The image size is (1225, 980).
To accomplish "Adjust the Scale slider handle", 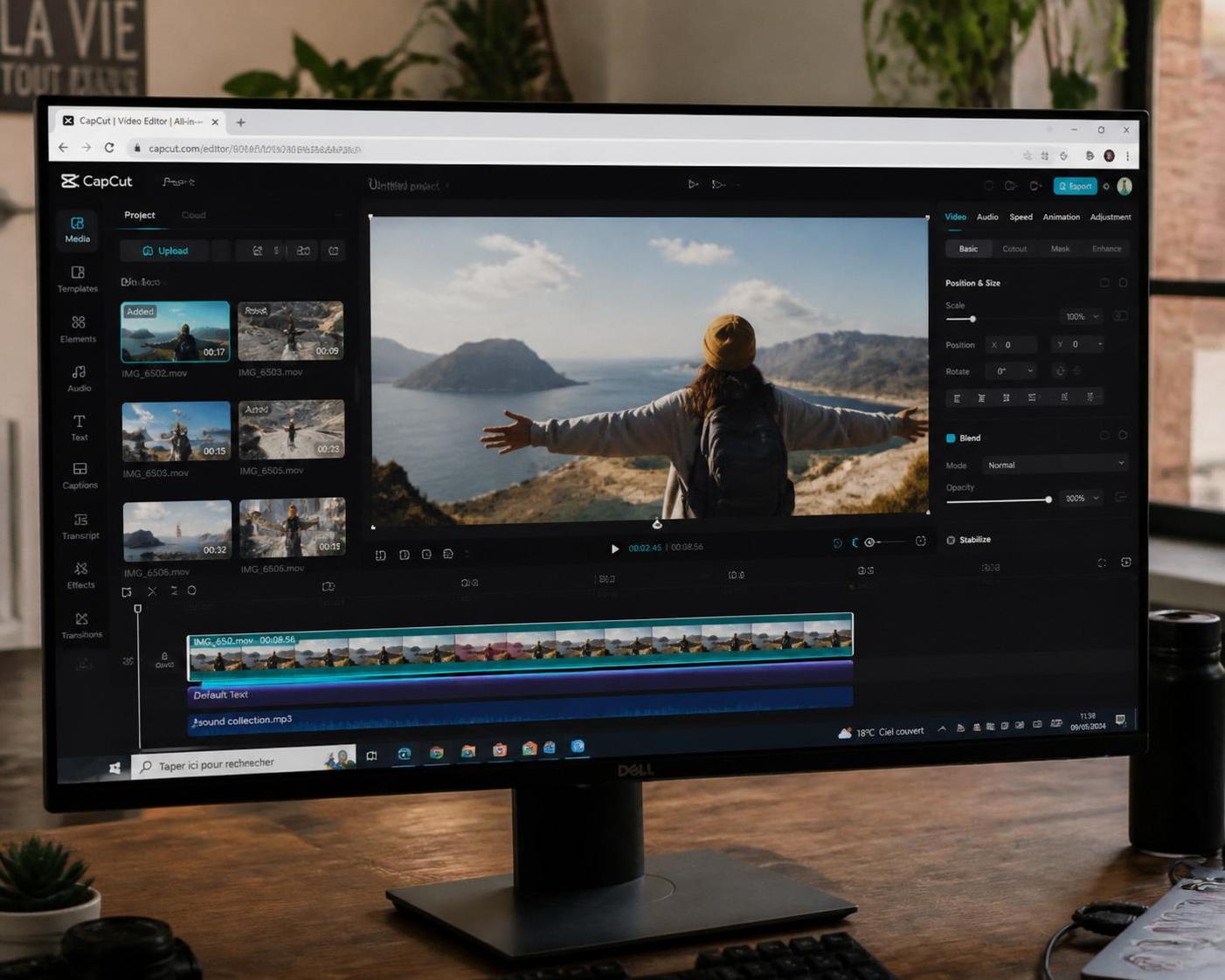I will coord(972,319).
